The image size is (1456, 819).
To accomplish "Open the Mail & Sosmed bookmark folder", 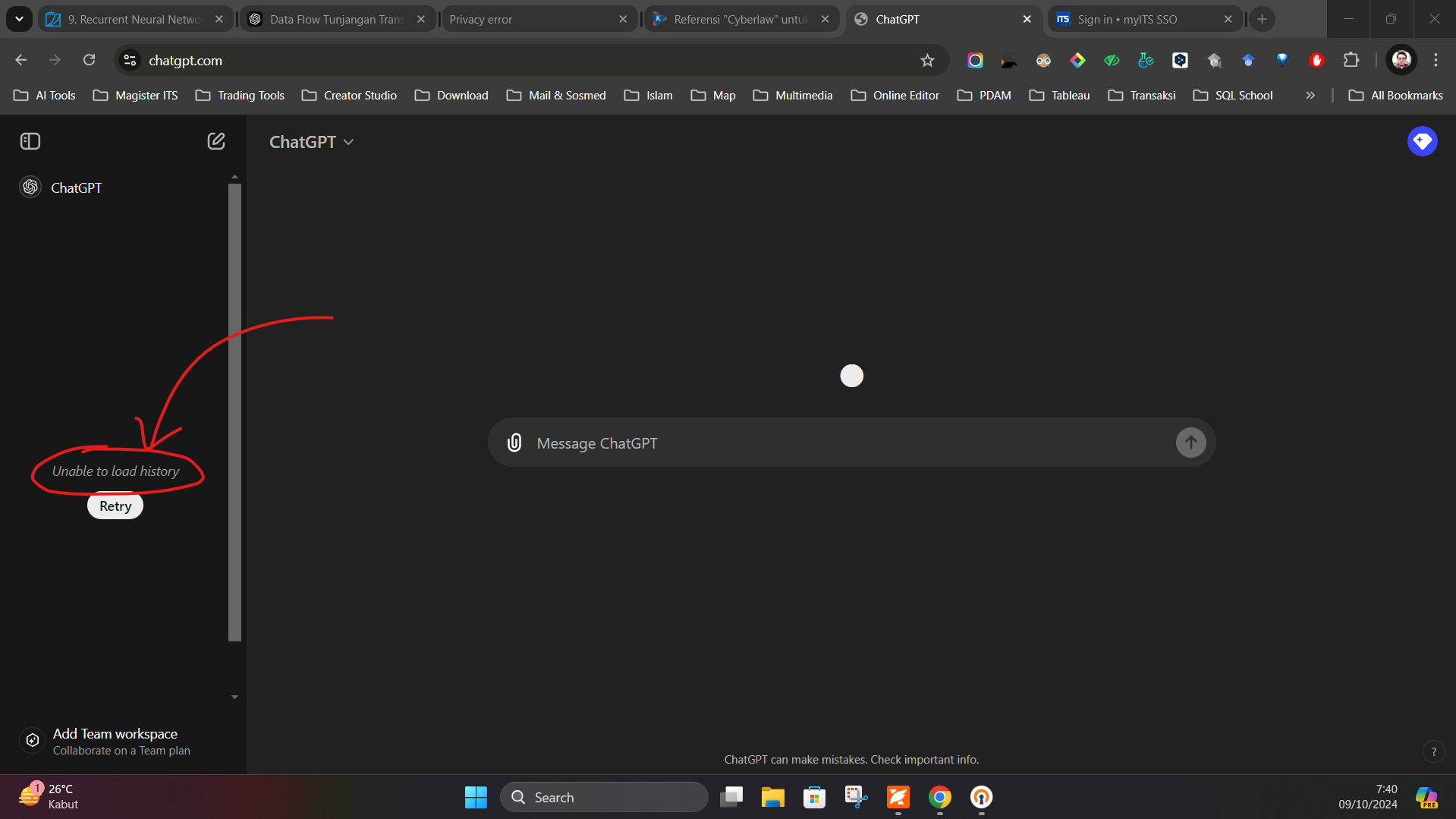I will pyautogui.click(x=556, y=95).
